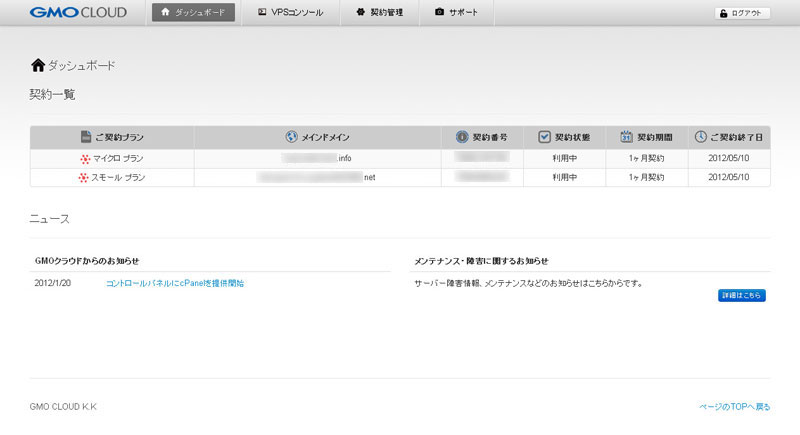Image resolution: width=800 pixels, height=435 pixels.
Task: Go to the サポート tab
Action: [456, 13]
